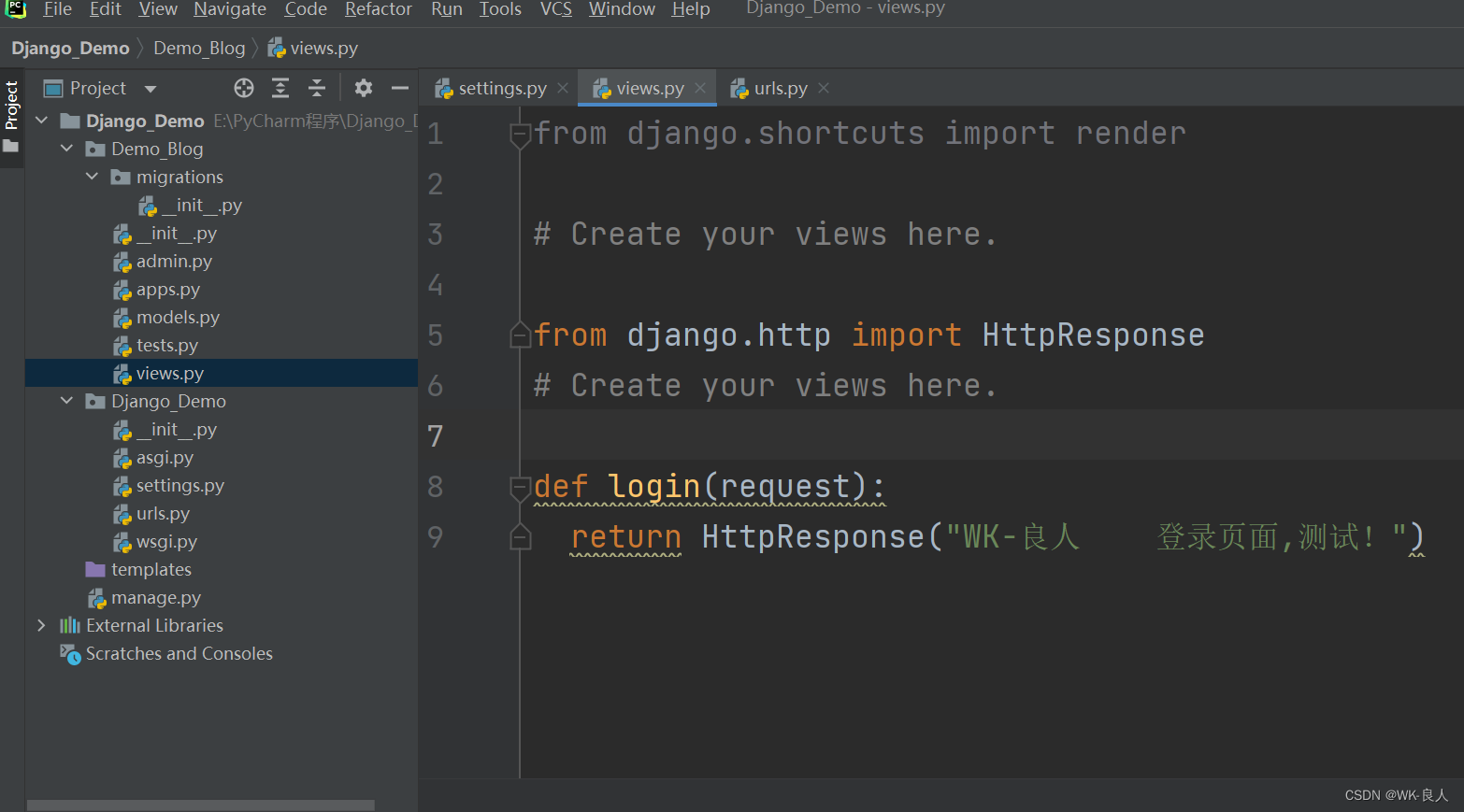Close the urls.py editor tab
1464x812 pixels.
[824, 88]
